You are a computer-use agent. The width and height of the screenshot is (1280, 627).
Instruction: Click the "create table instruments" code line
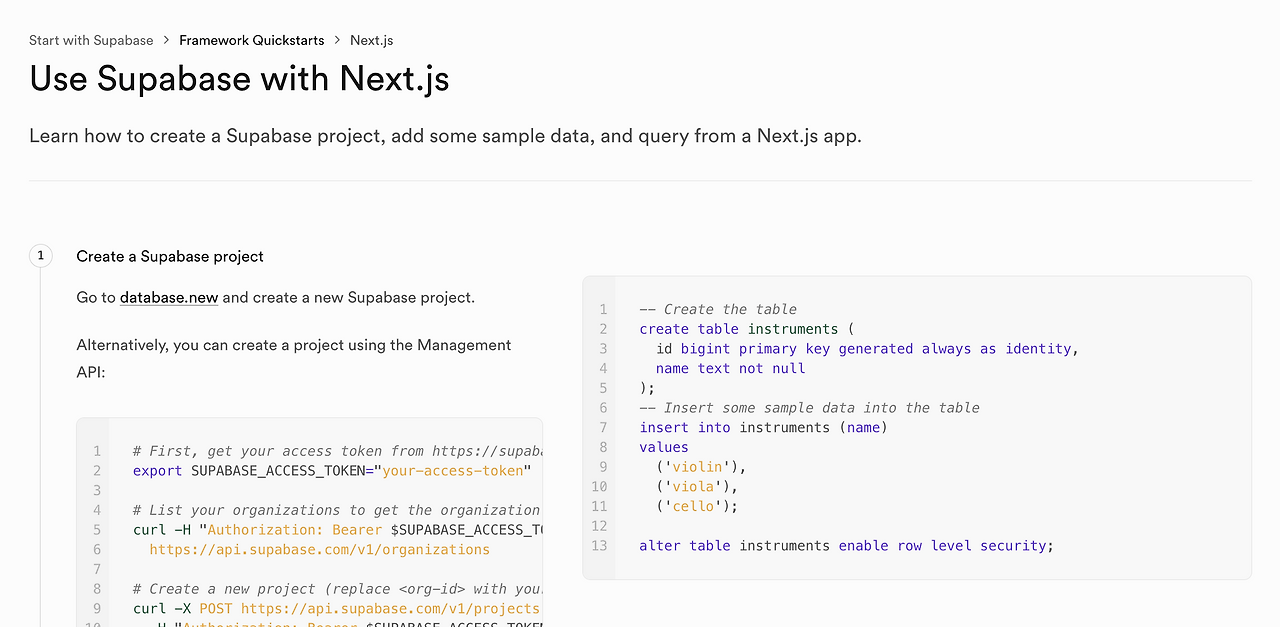pos(747,329)
